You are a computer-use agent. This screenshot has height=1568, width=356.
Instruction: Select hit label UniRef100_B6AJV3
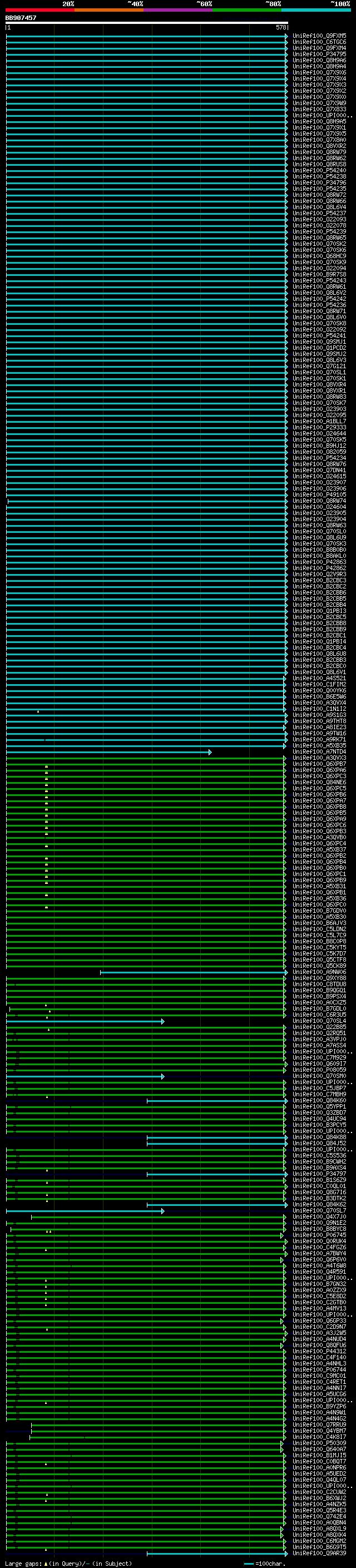point(319,923)
